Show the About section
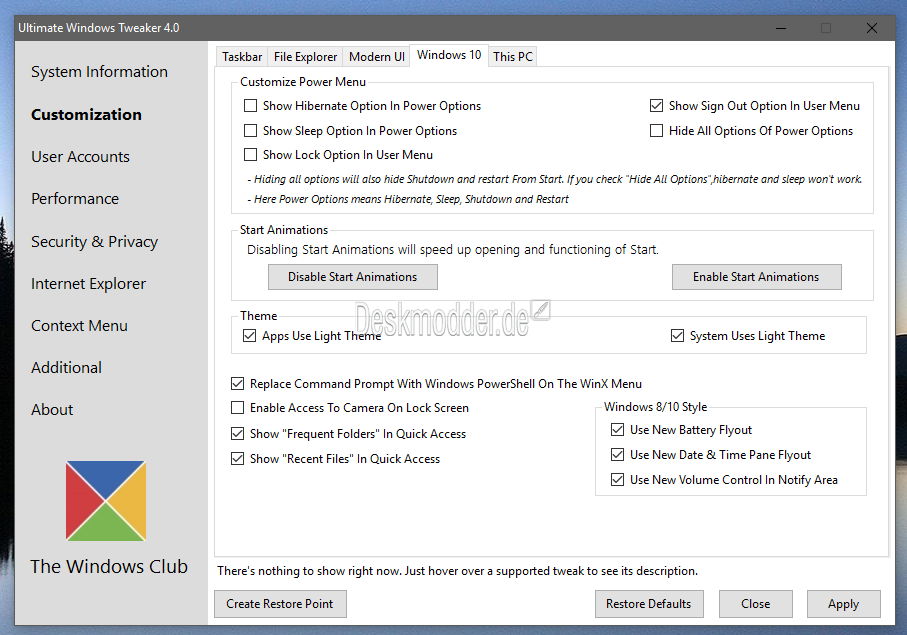Screen dimensions: 907x635 point(52,410)
